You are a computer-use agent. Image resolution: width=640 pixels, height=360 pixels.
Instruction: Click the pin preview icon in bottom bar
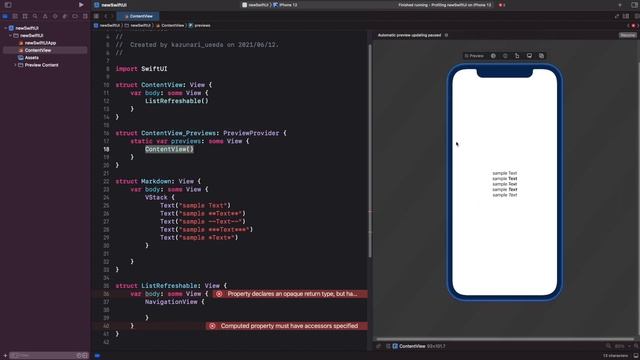pyautogui.click(x=378, y=346)
